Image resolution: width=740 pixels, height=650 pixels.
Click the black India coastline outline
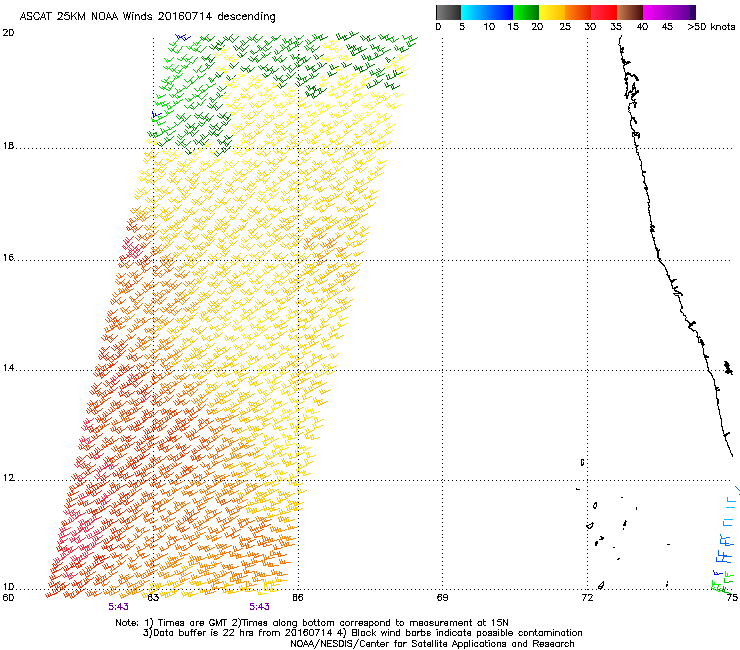[x=660, y=260]
